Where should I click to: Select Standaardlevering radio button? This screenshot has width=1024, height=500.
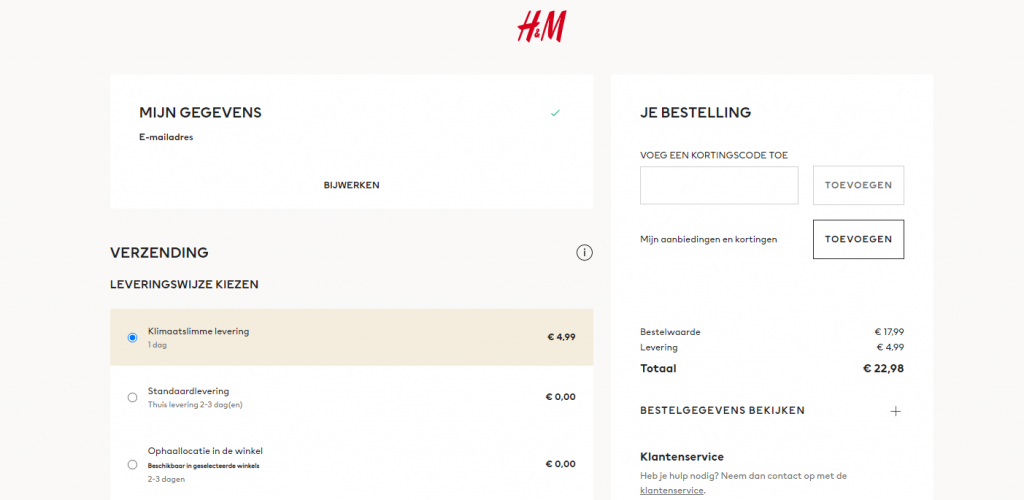[133, 398]
